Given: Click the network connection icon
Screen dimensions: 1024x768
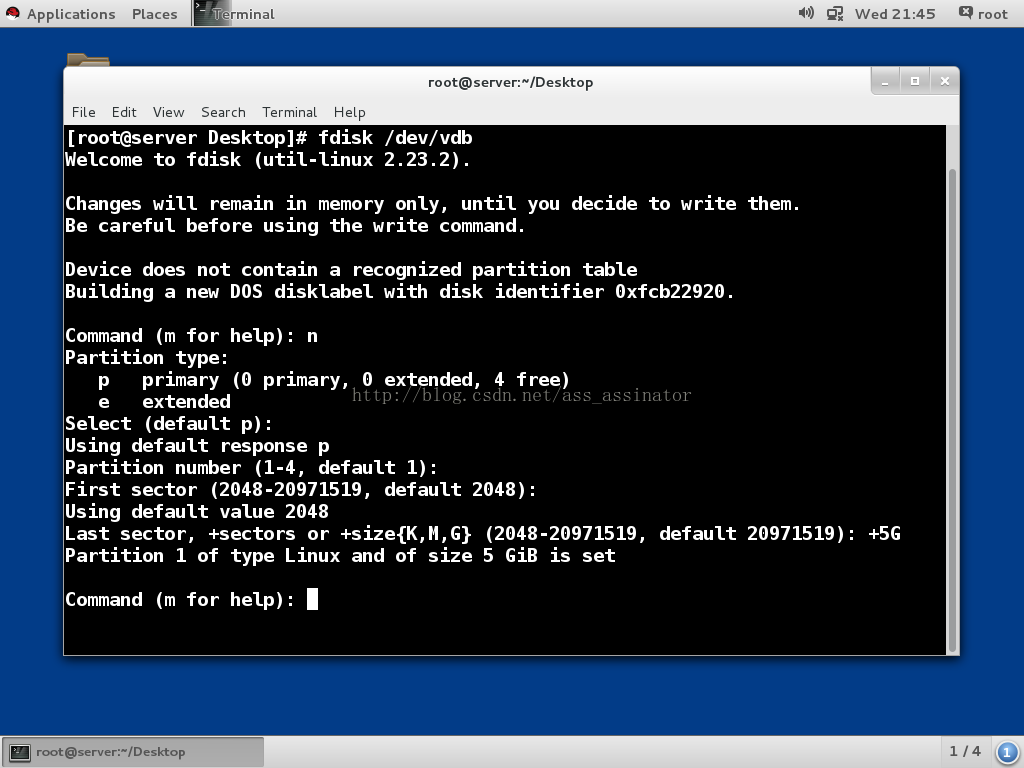Looking at the screenshot, I should point(835,14).
